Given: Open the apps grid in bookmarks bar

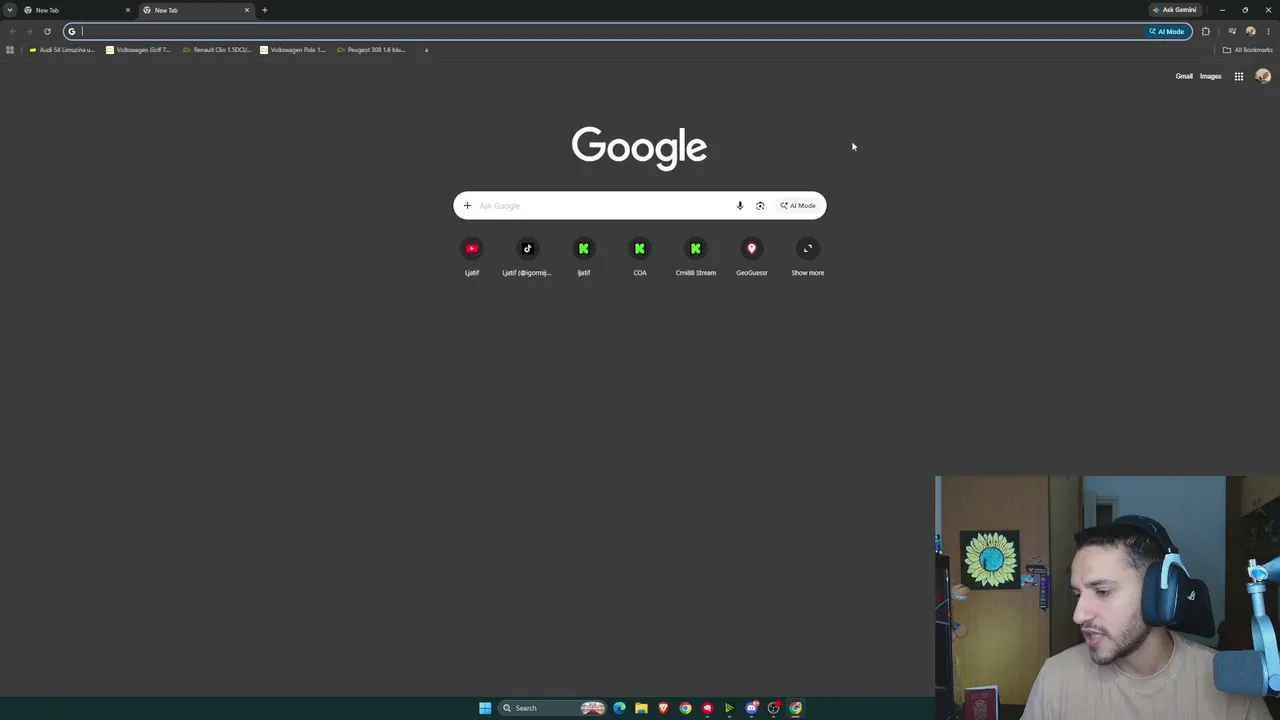Looking at the screenshot, I should coord(10,50).
